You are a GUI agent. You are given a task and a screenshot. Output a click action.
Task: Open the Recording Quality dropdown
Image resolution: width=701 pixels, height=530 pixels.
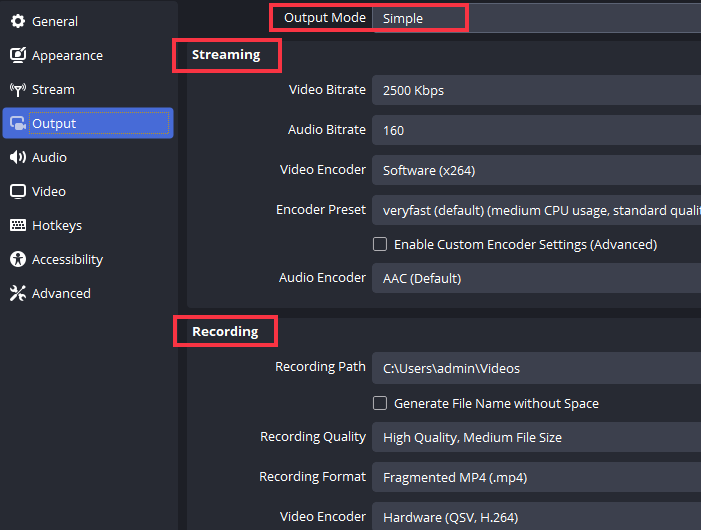coord(535,437)
